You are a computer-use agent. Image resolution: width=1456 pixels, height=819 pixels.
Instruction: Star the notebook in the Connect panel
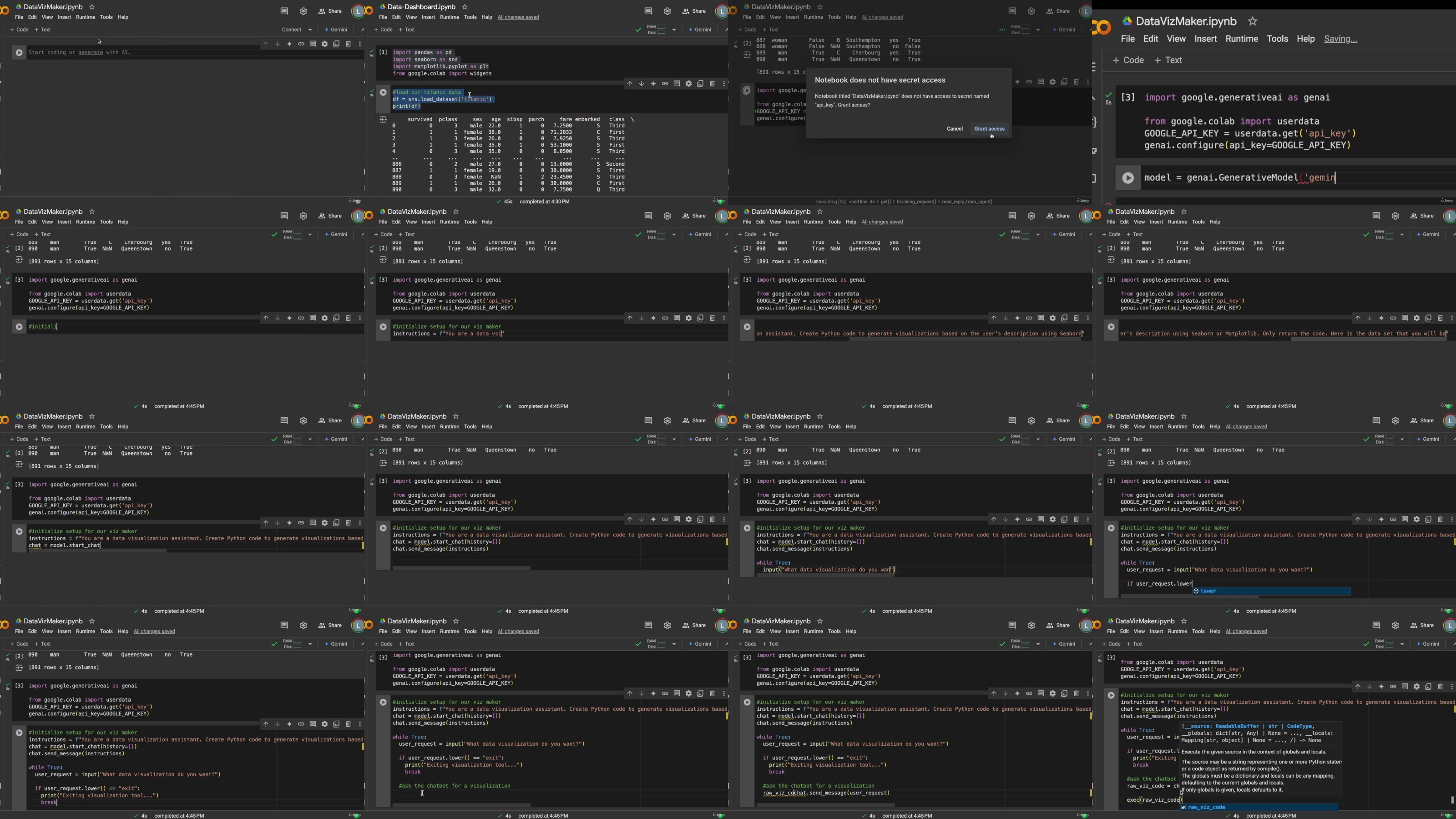[x=92, y=7]
